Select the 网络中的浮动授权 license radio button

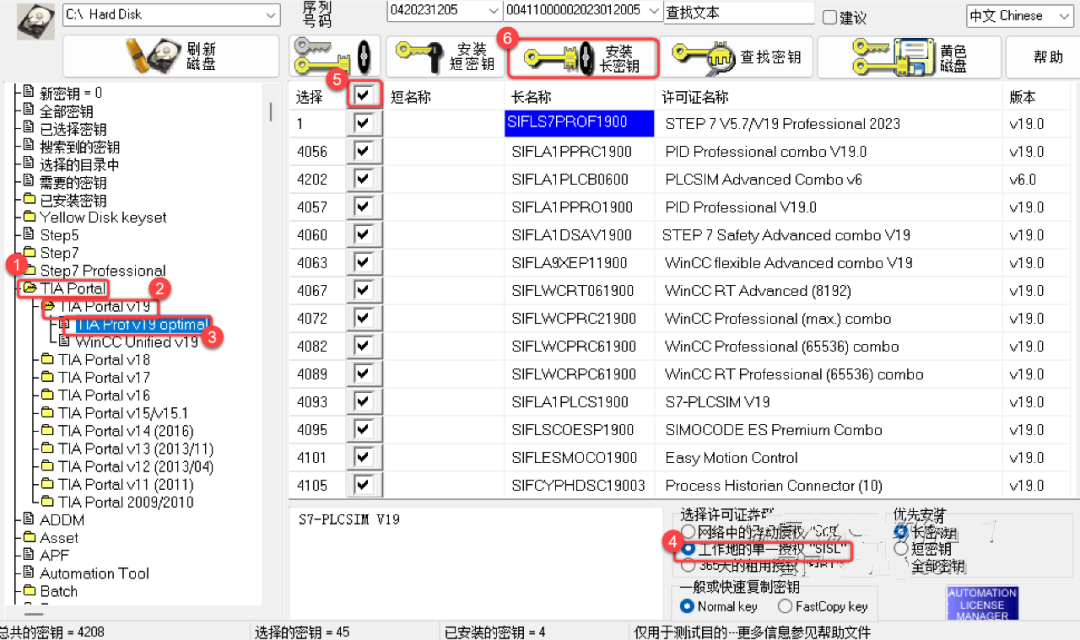point(687,531)
